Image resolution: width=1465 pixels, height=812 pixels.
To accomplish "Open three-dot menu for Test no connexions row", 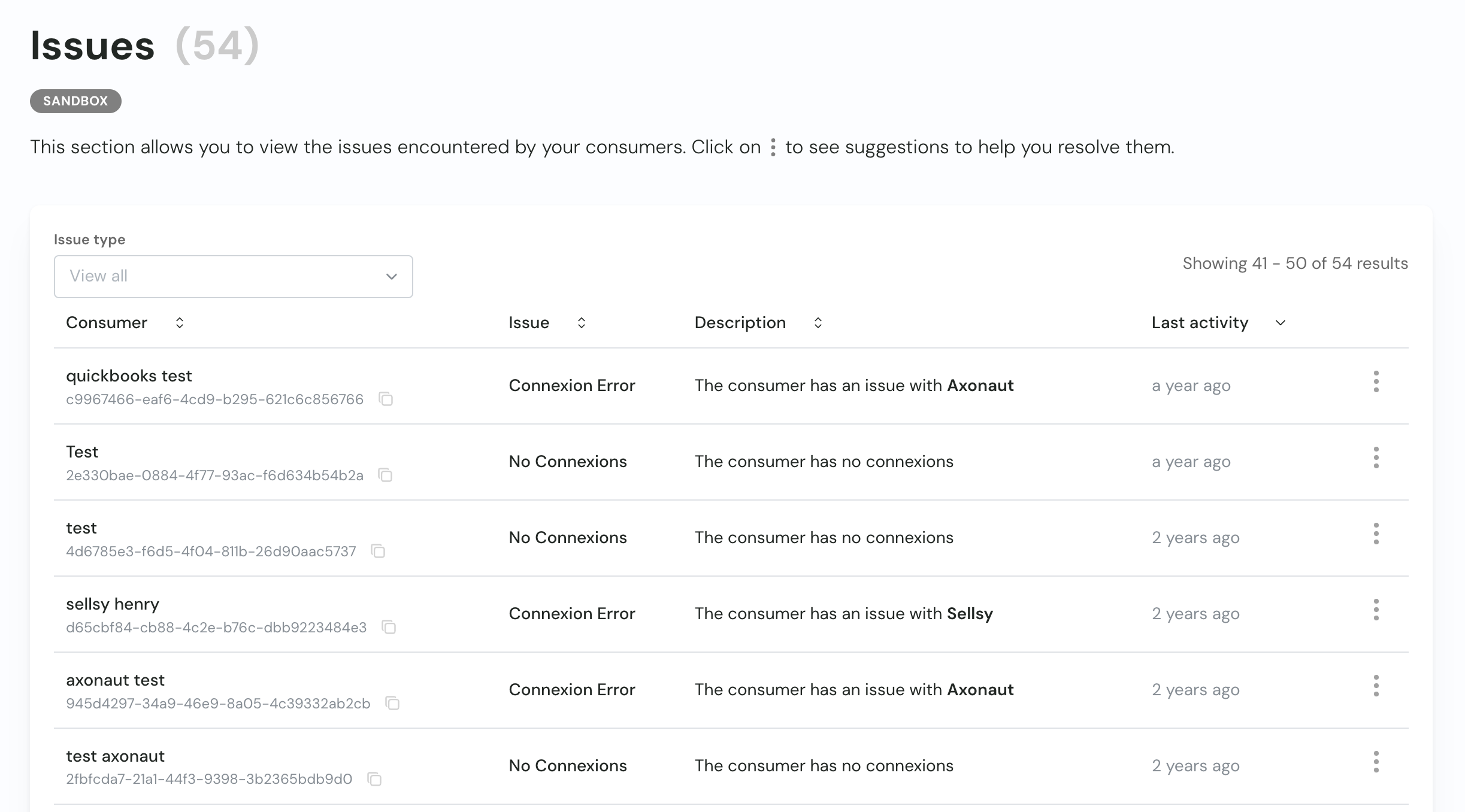I will click(1376, 457).
